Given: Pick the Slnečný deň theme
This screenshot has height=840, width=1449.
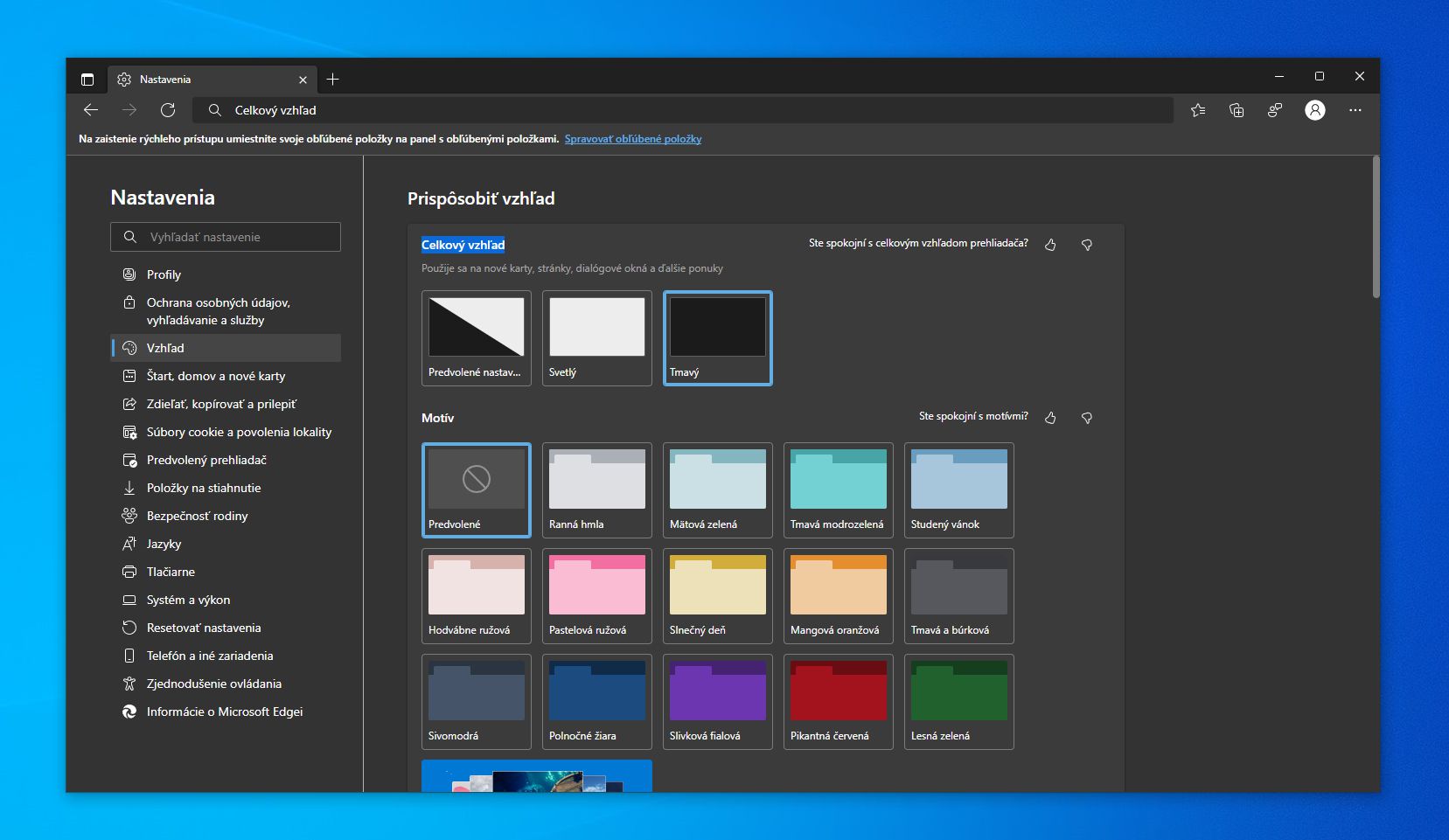Looking at the screenshot, I should click(718, 596).
